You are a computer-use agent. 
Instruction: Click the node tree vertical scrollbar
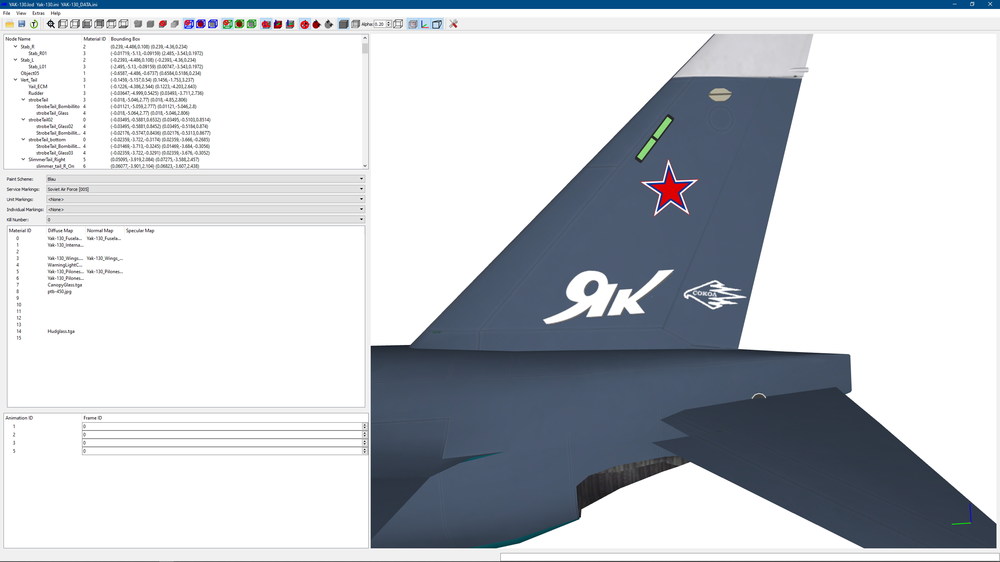365,101
